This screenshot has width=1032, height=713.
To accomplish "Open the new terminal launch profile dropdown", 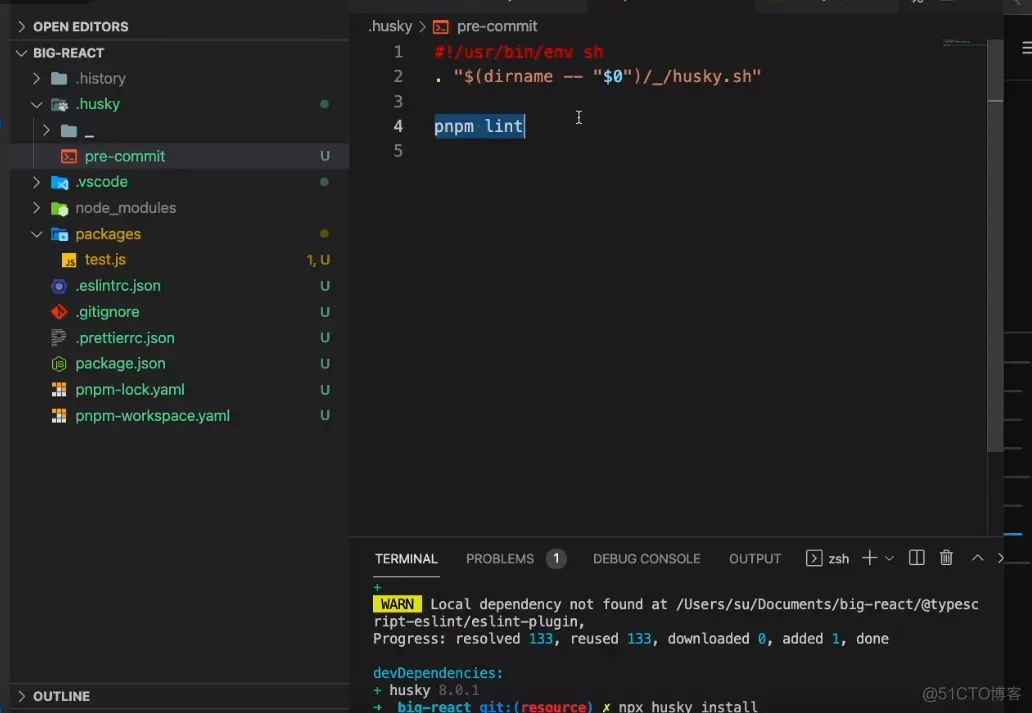I will point(889,558).
